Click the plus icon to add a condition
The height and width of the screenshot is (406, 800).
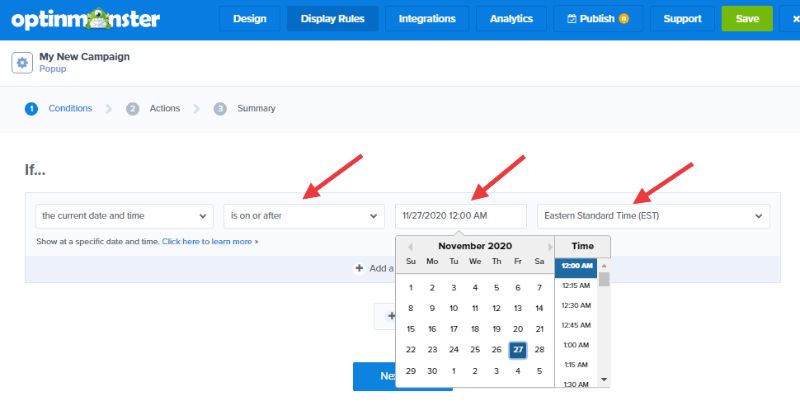point(359,268)
